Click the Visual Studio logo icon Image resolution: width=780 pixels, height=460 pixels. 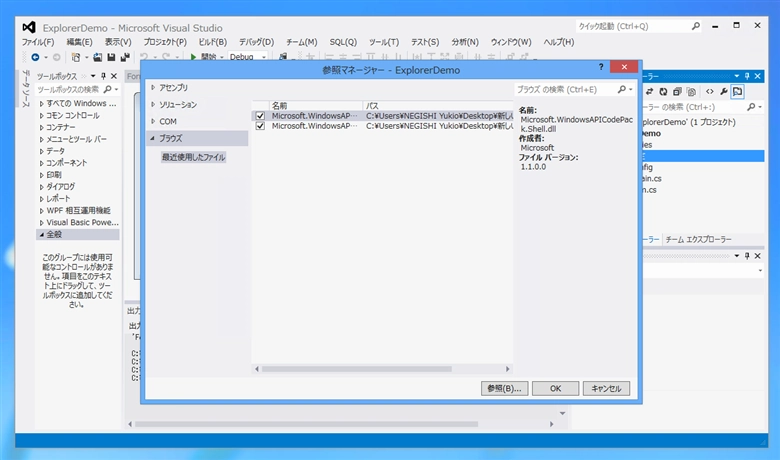tap(29, 27)
